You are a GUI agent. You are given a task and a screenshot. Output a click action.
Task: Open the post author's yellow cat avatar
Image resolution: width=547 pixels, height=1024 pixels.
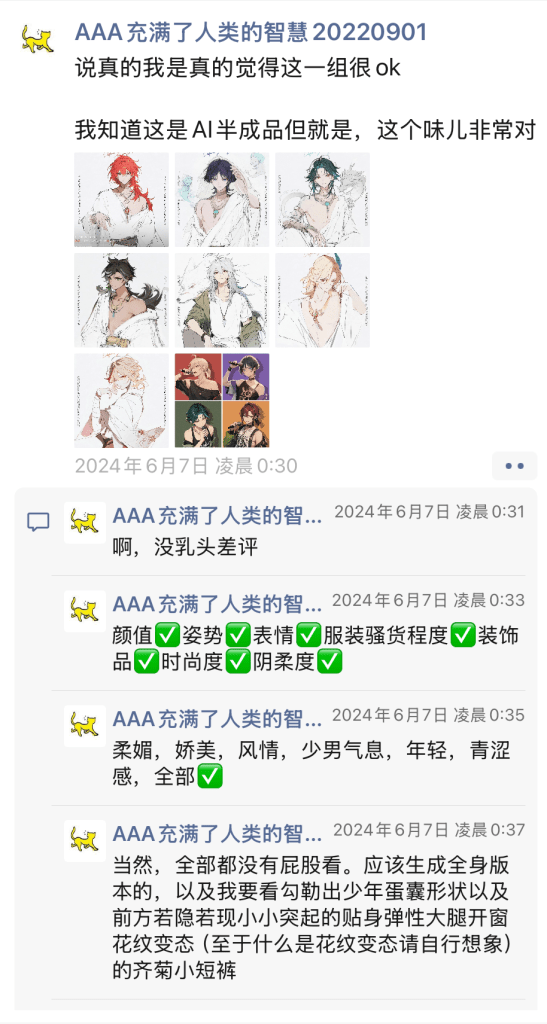tap(37, 40)
